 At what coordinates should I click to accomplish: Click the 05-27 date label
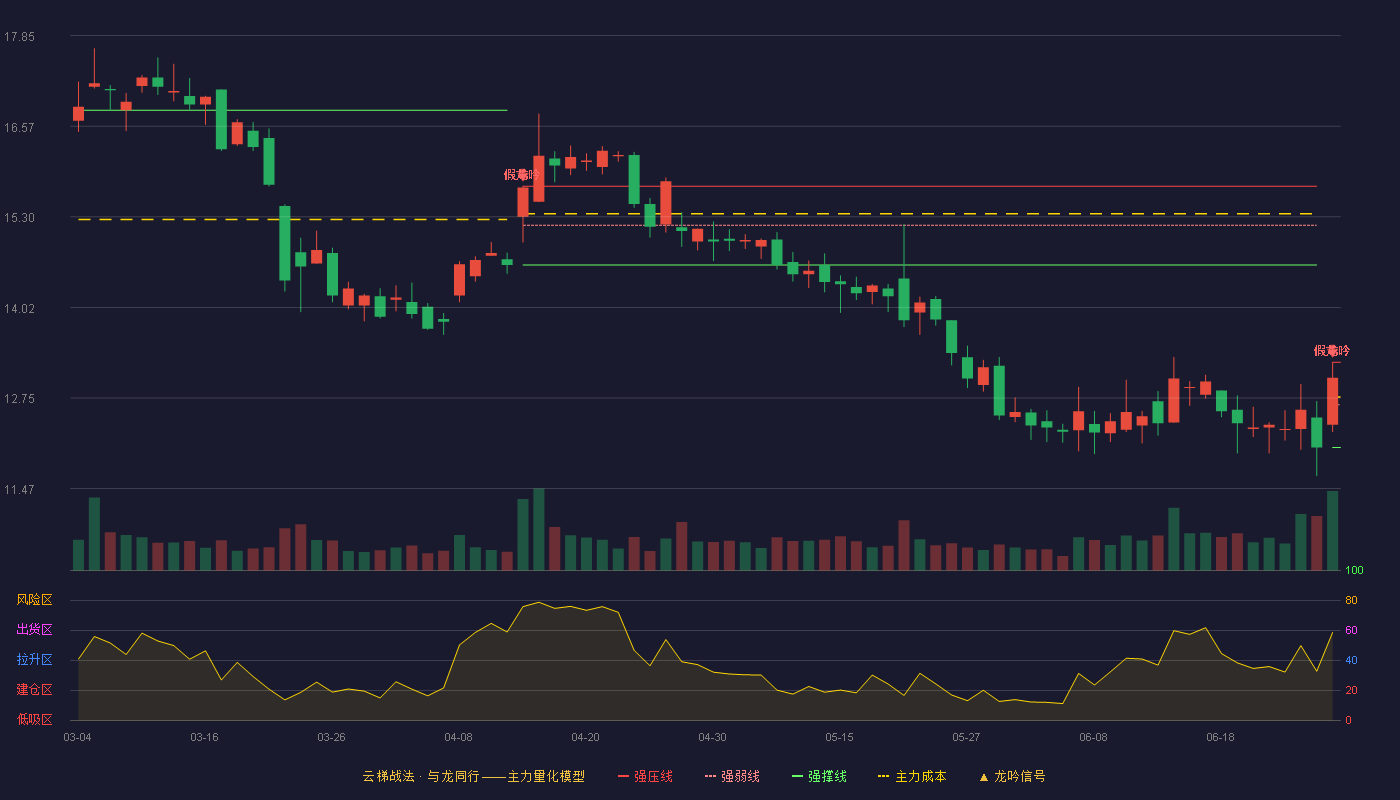point(966,737)
